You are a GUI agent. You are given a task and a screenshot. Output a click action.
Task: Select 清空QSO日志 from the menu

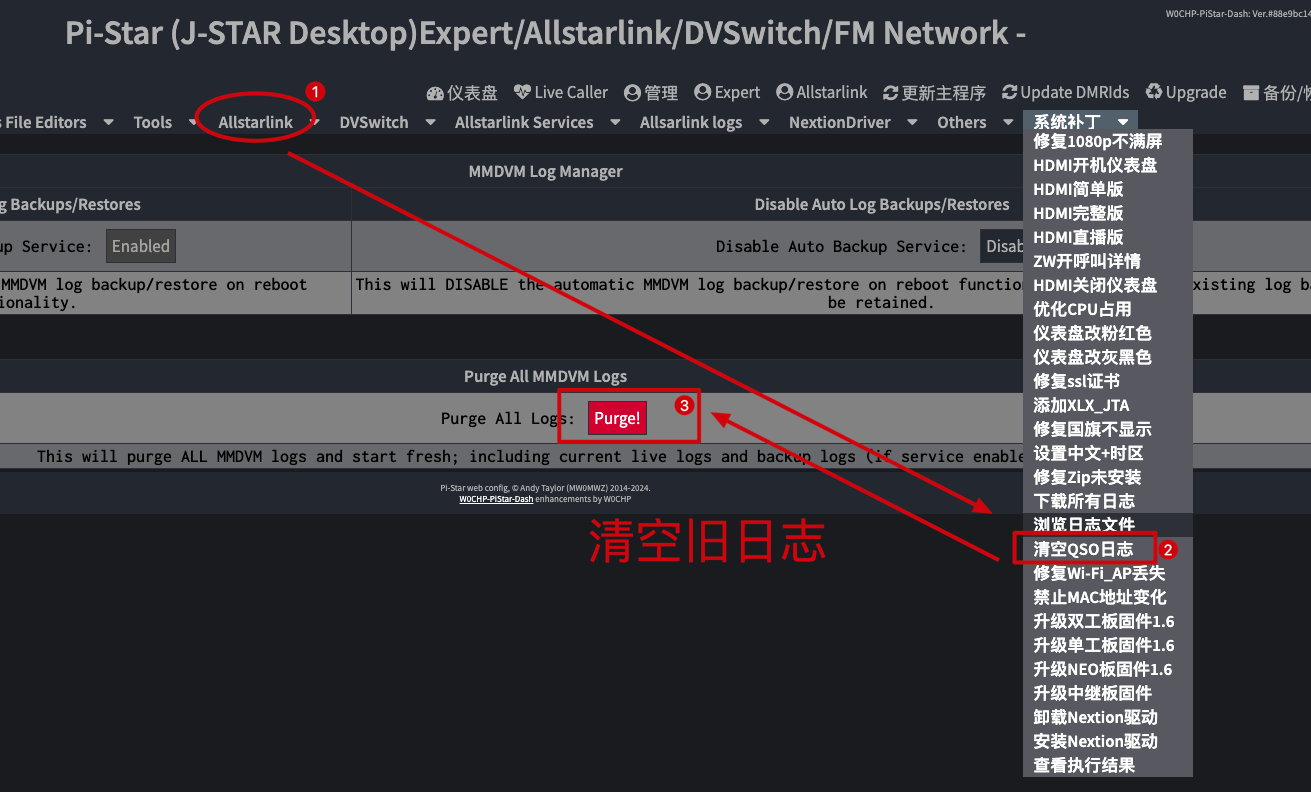(x=1083, y=549)
